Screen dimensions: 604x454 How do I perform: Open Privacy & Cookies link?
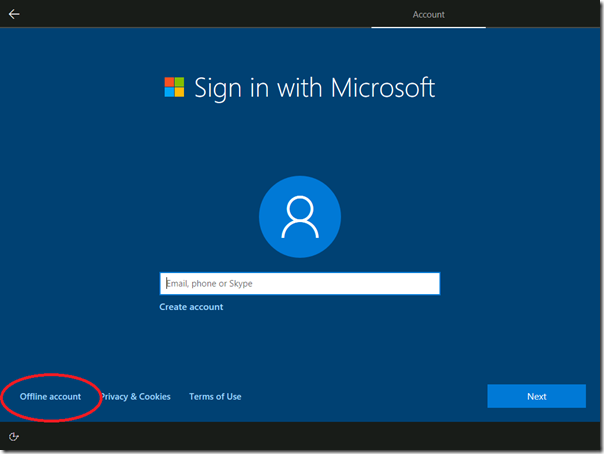pos(135,397)
